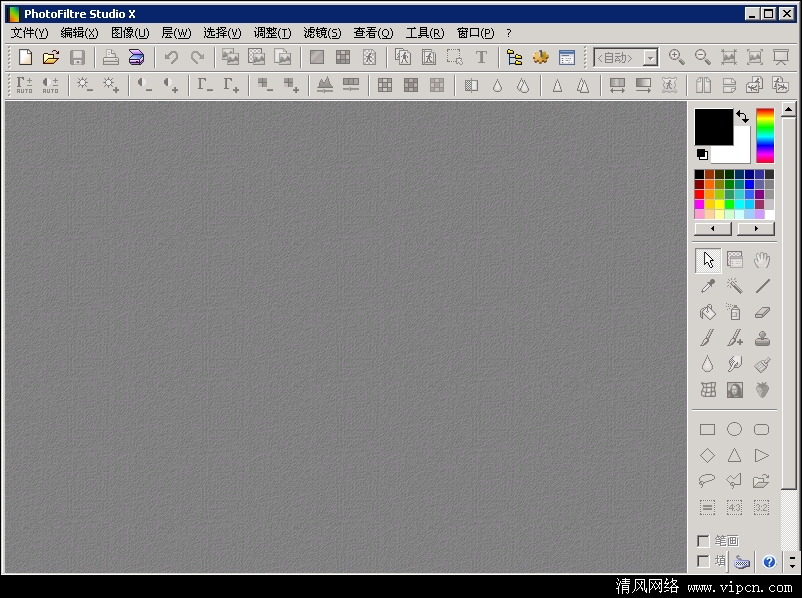
Task: Enable the 填 fill checkbox
Action: [x=704, y=561]
